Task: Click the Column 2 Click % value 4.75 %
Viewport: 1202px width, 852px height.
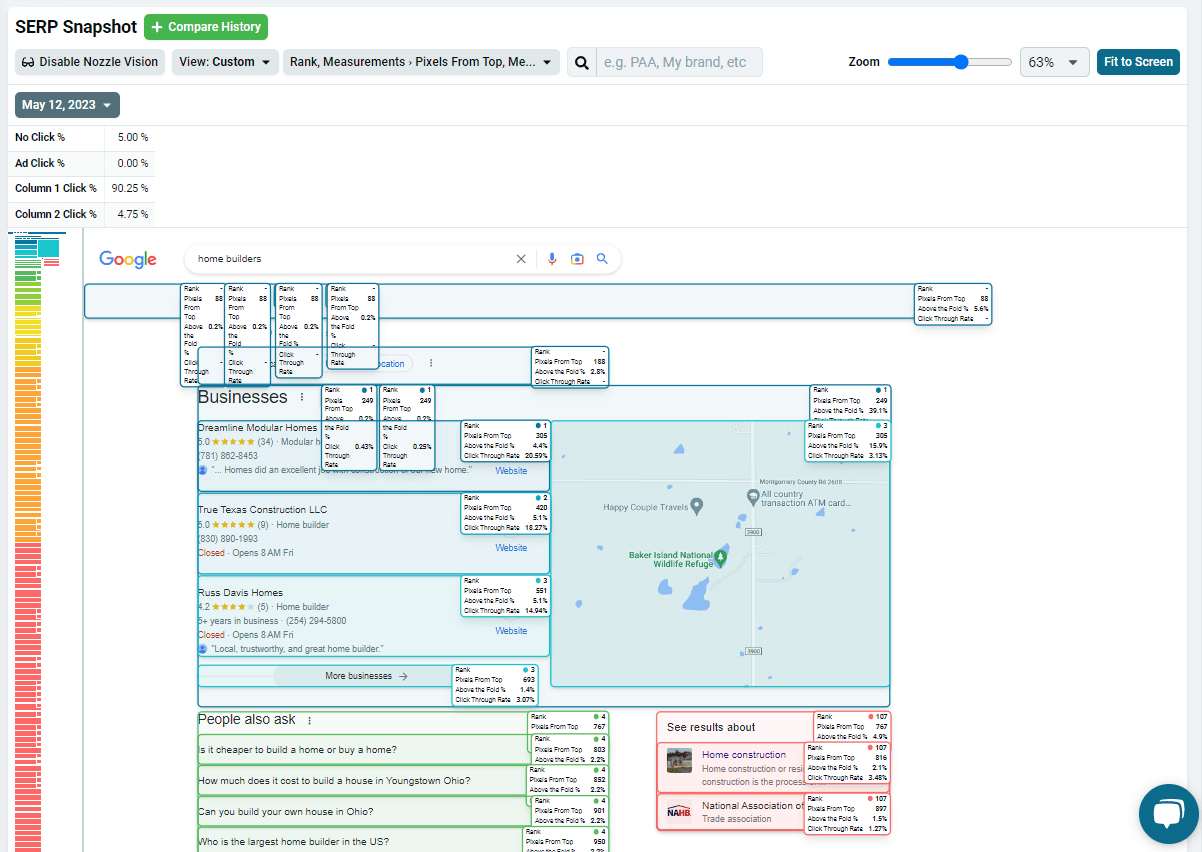Action: tap(133, 214)
